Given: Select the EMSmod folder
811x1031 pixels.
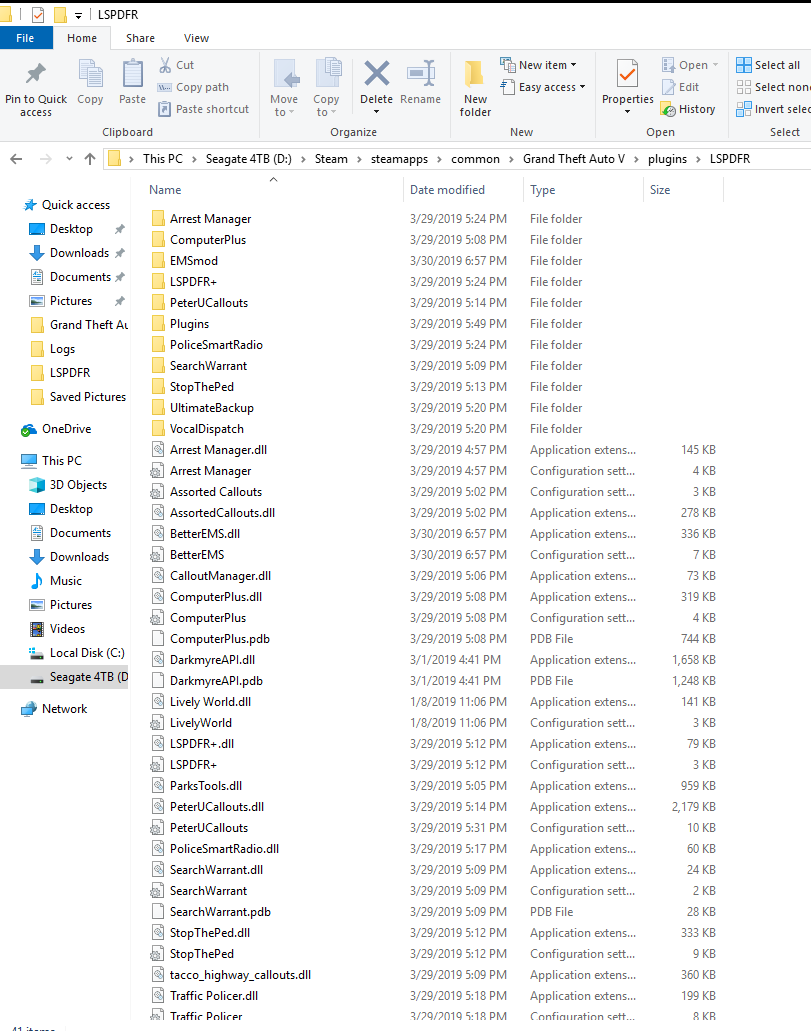Looking at the screenshot, I should pos(193,260).
